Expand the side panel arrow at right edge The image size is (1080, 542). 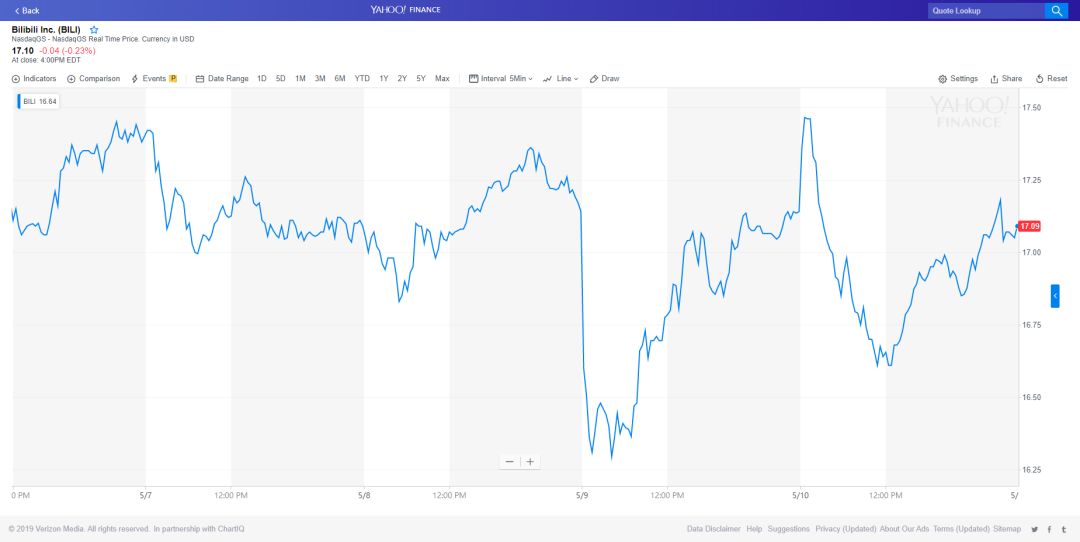[x=1055, y=296]
